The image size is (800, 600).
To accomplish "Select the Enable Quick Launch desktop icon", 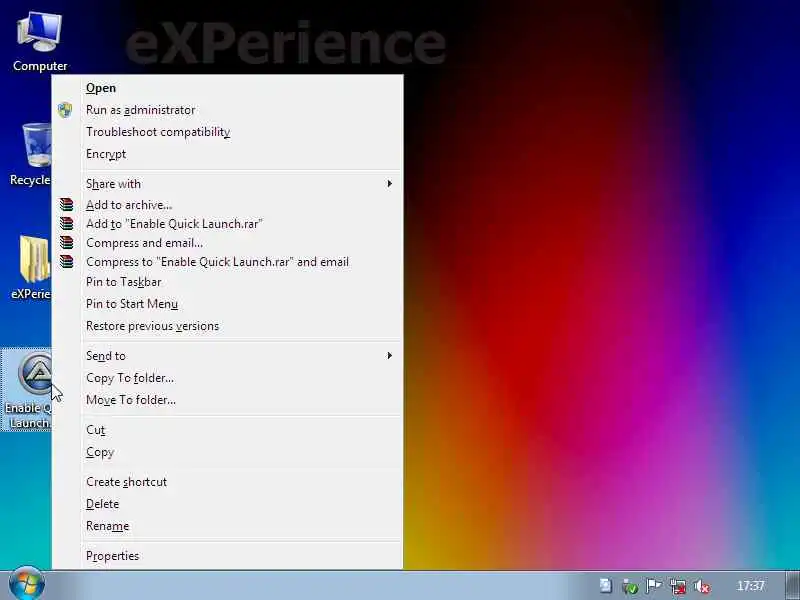I will coord(27,390).
